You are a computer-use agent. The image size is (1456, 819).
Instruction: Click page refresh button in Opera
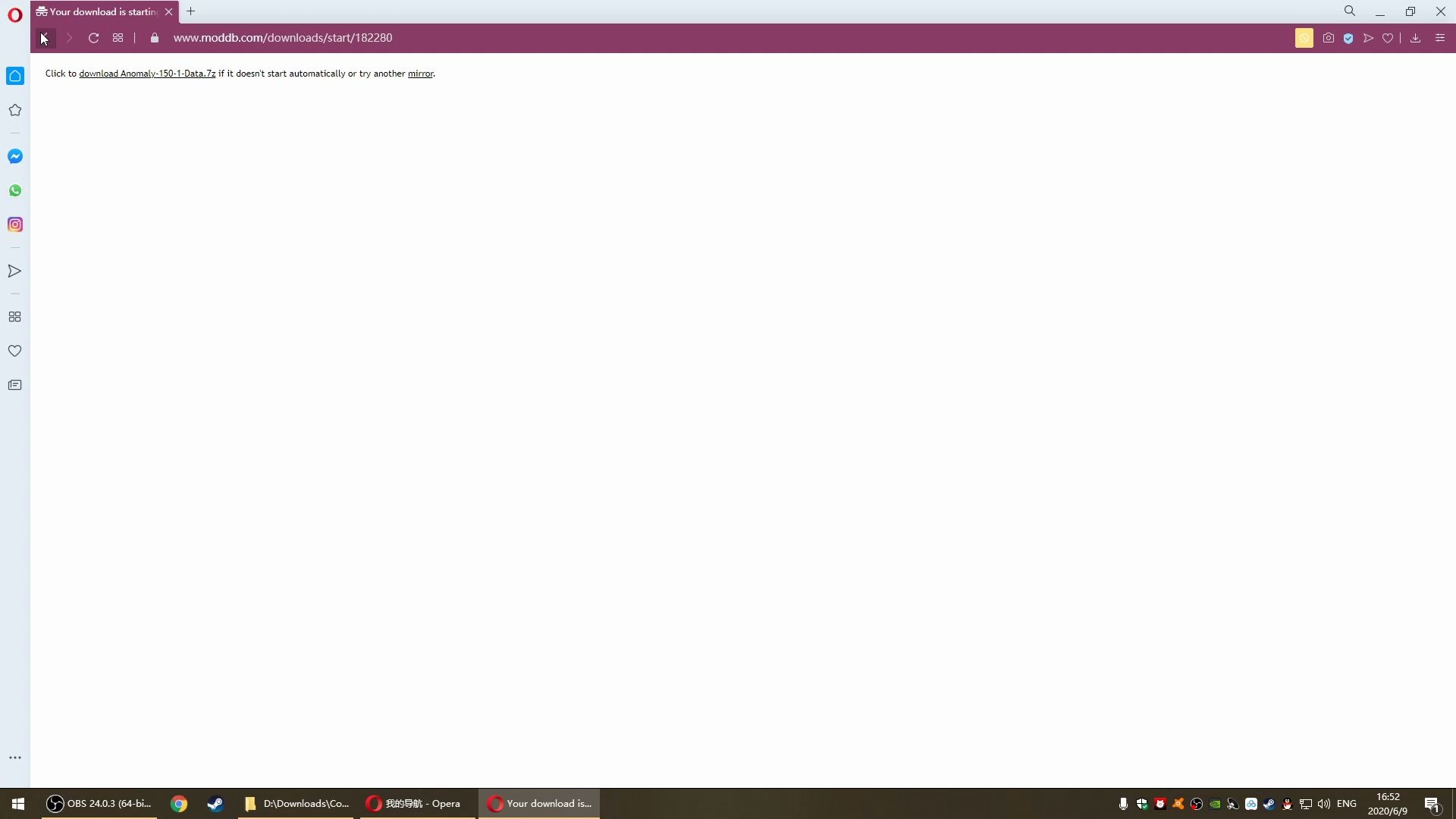point(93,38)
